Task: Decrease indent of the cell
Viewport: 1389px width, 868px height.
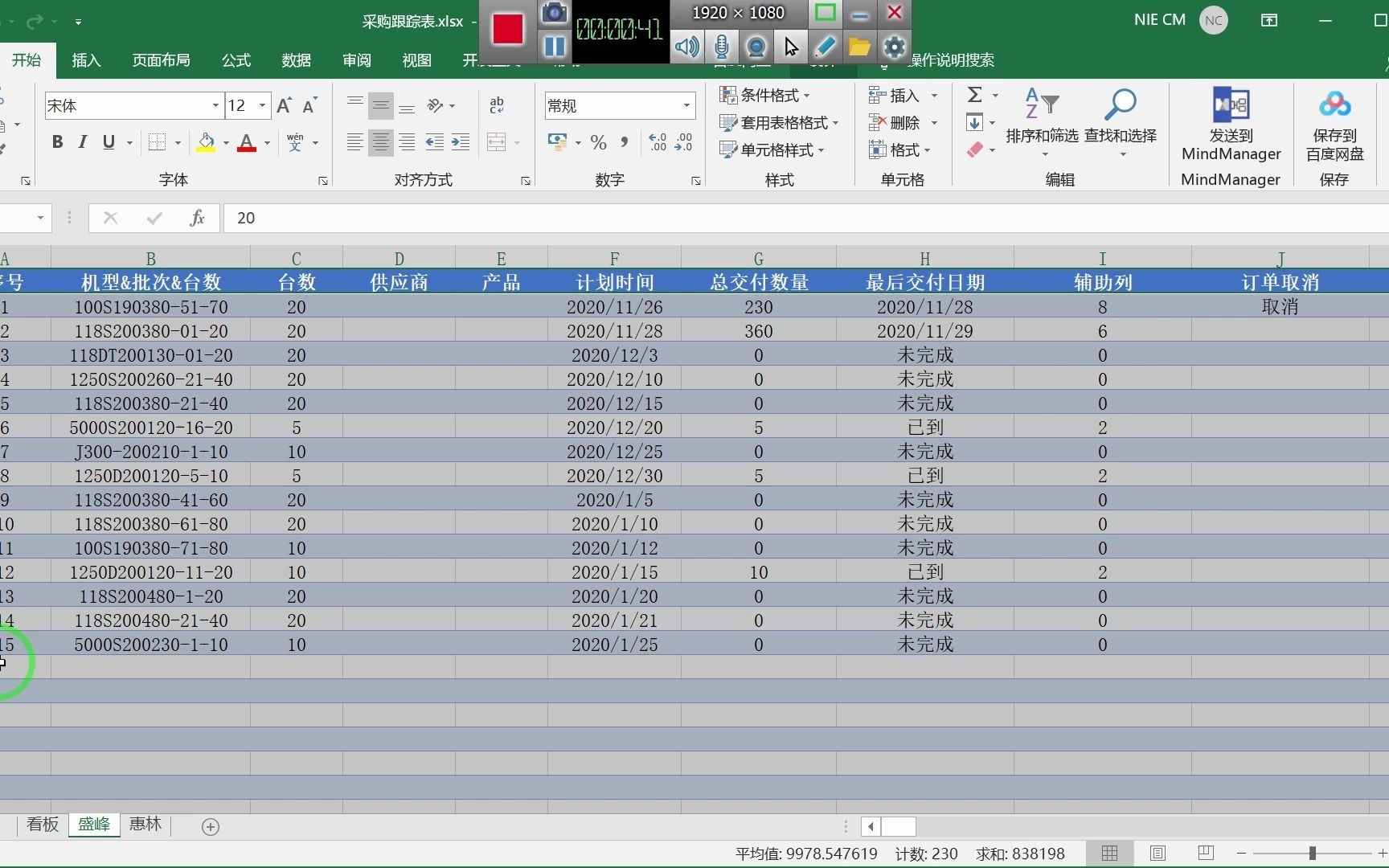Action: tap(435, 142)
